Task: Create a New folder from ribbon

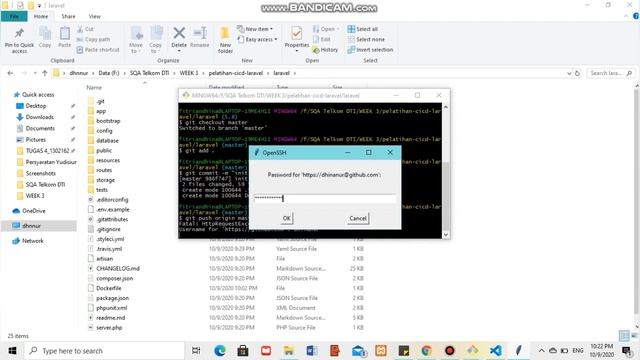Action: point(225,40)
